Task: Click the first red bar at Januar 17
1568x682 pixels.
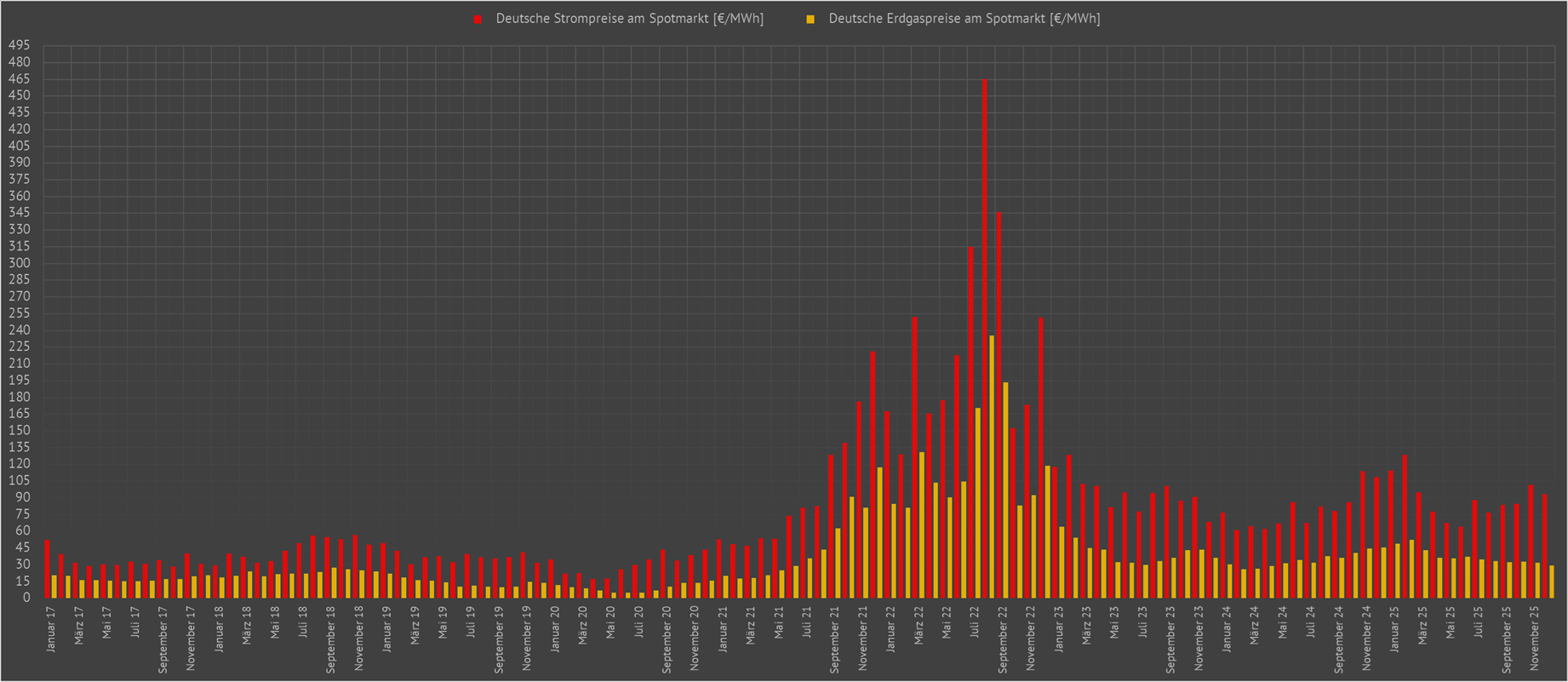Action: [47, 568]
